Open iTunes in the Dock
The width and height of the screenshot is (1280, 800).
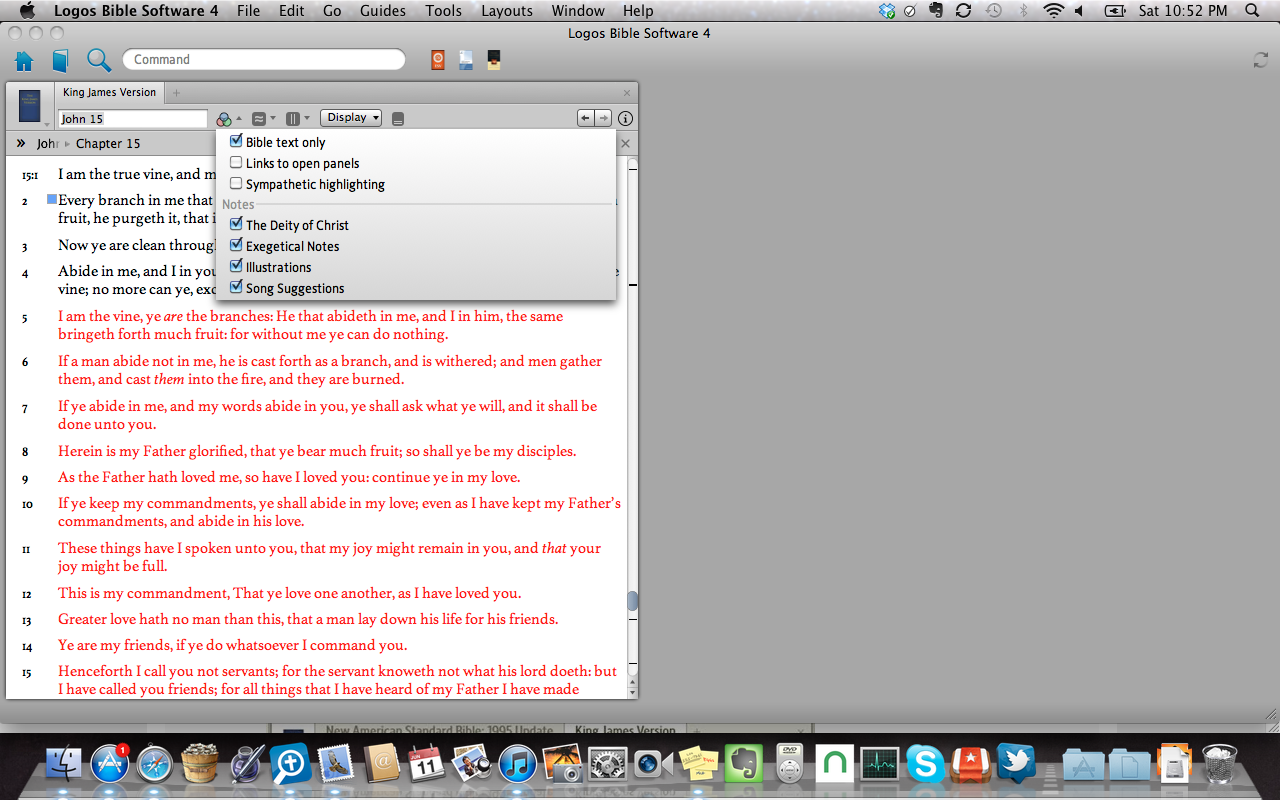[x=518, y=765]
